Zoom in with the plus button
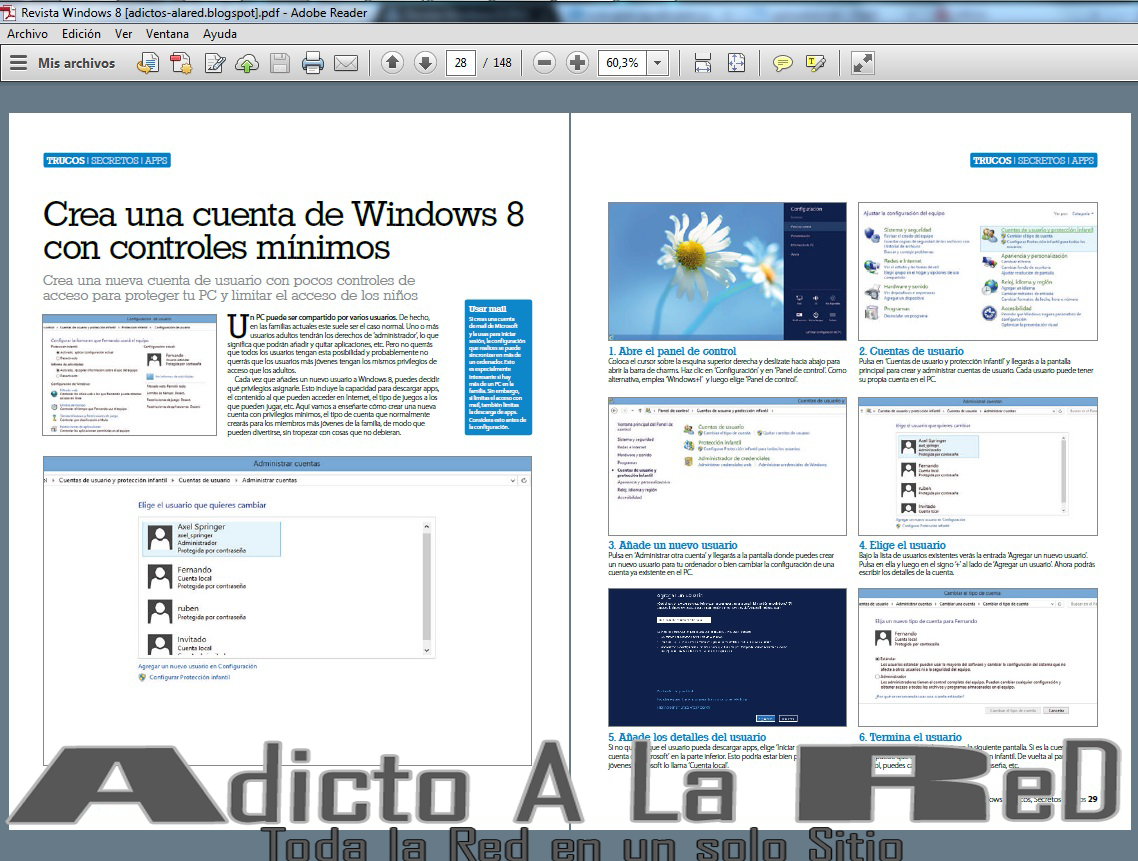Screen dimensions: 1138x861 click(x=578, y=62)
